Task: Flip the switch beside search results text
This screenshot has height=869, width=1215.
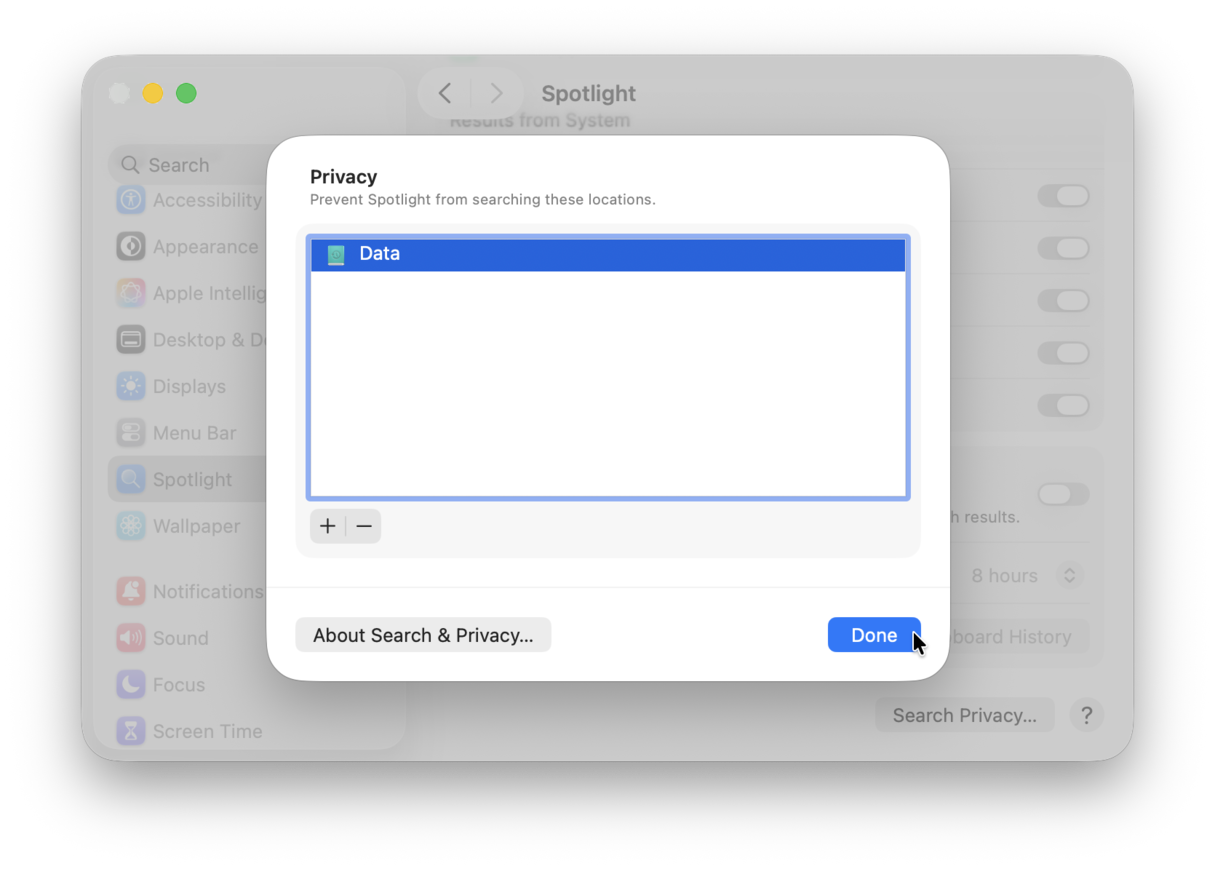Action: tap(1063, 494)
